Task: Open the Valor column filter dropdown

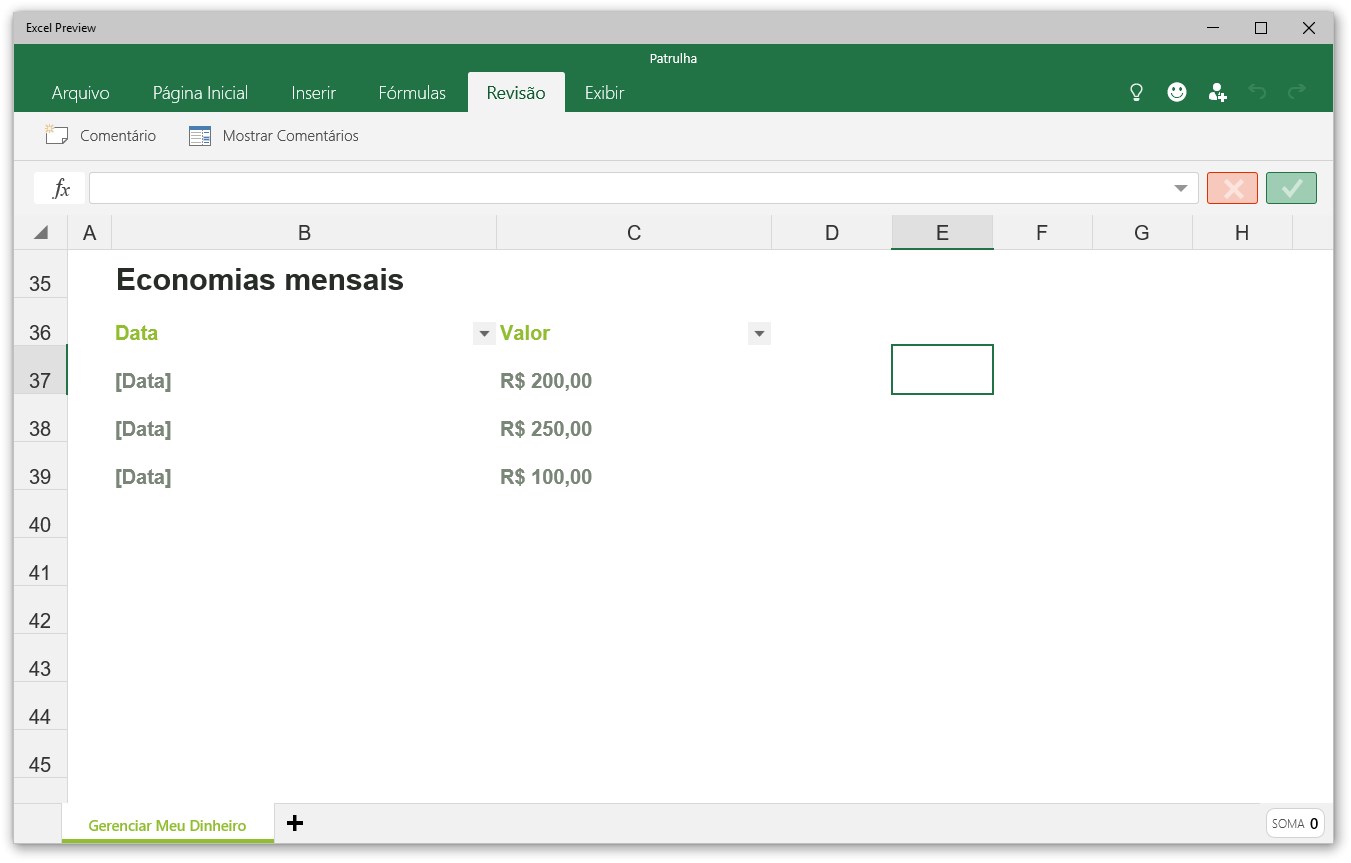Action: (759, 333)
